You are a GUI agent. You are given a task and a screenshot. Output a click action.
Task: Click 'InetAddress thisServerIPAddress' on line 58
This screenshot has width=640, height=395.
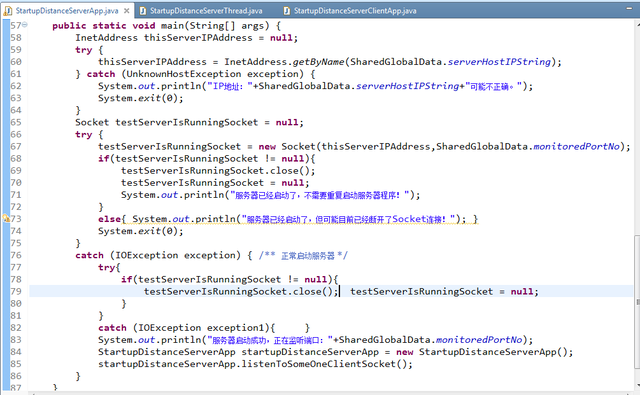[x=164, y=38]
